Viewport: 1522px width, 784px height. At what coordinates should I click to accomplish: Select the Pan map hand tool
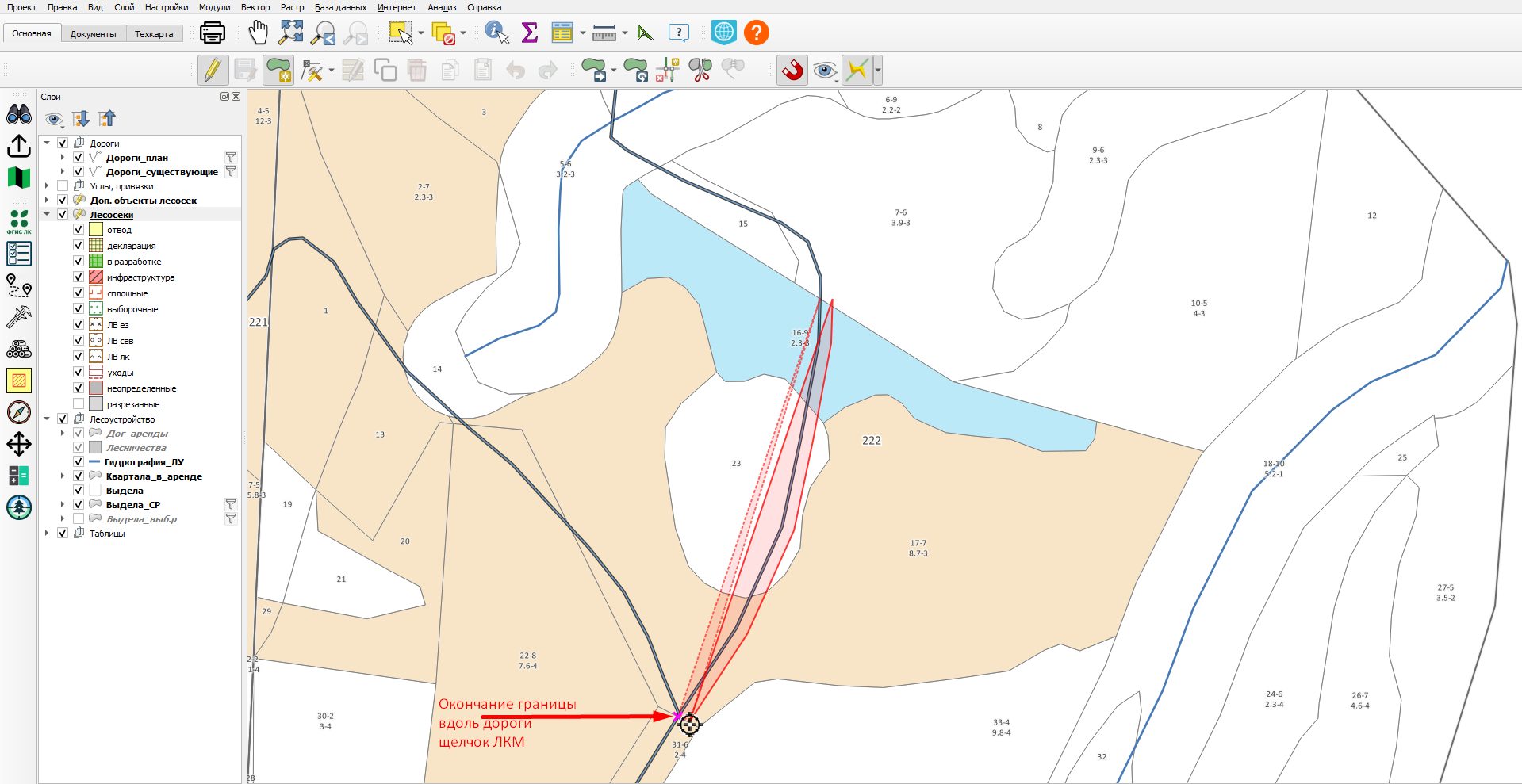click(259, 33)
